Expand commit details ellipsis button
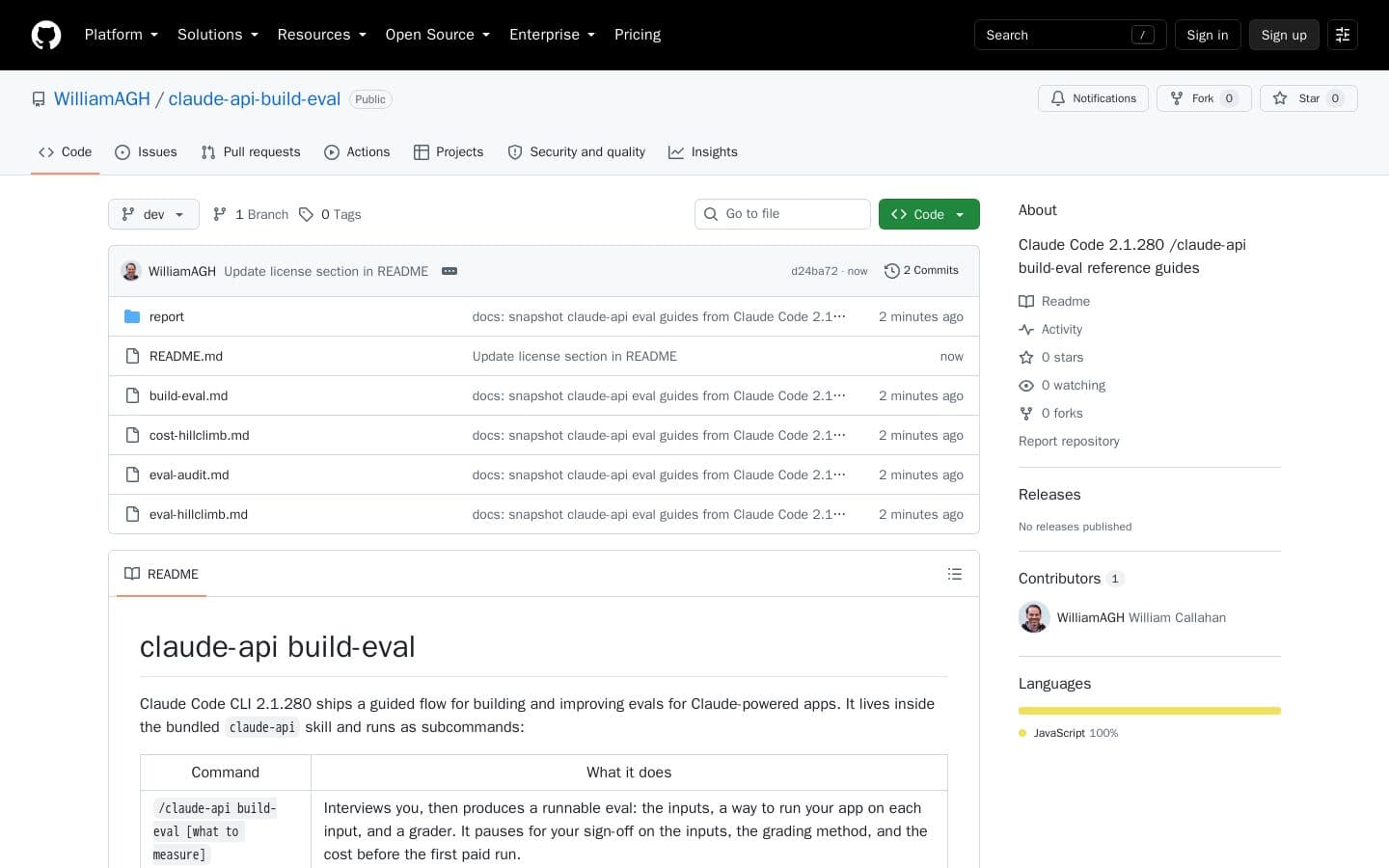The width and height of the screenshot is (1389, 868). 449,271
